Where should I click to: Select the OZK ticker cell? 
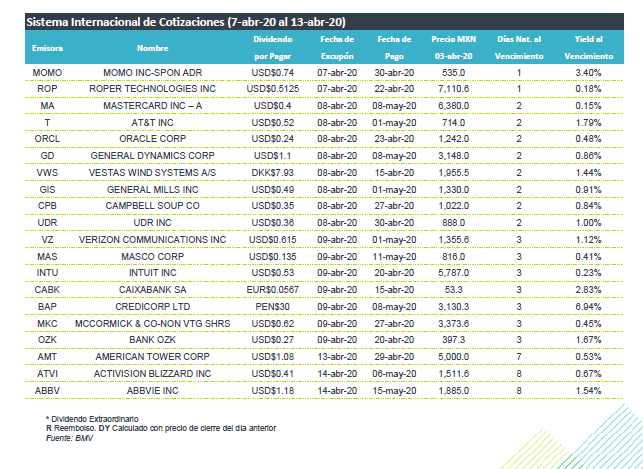(x=47, y=340)
